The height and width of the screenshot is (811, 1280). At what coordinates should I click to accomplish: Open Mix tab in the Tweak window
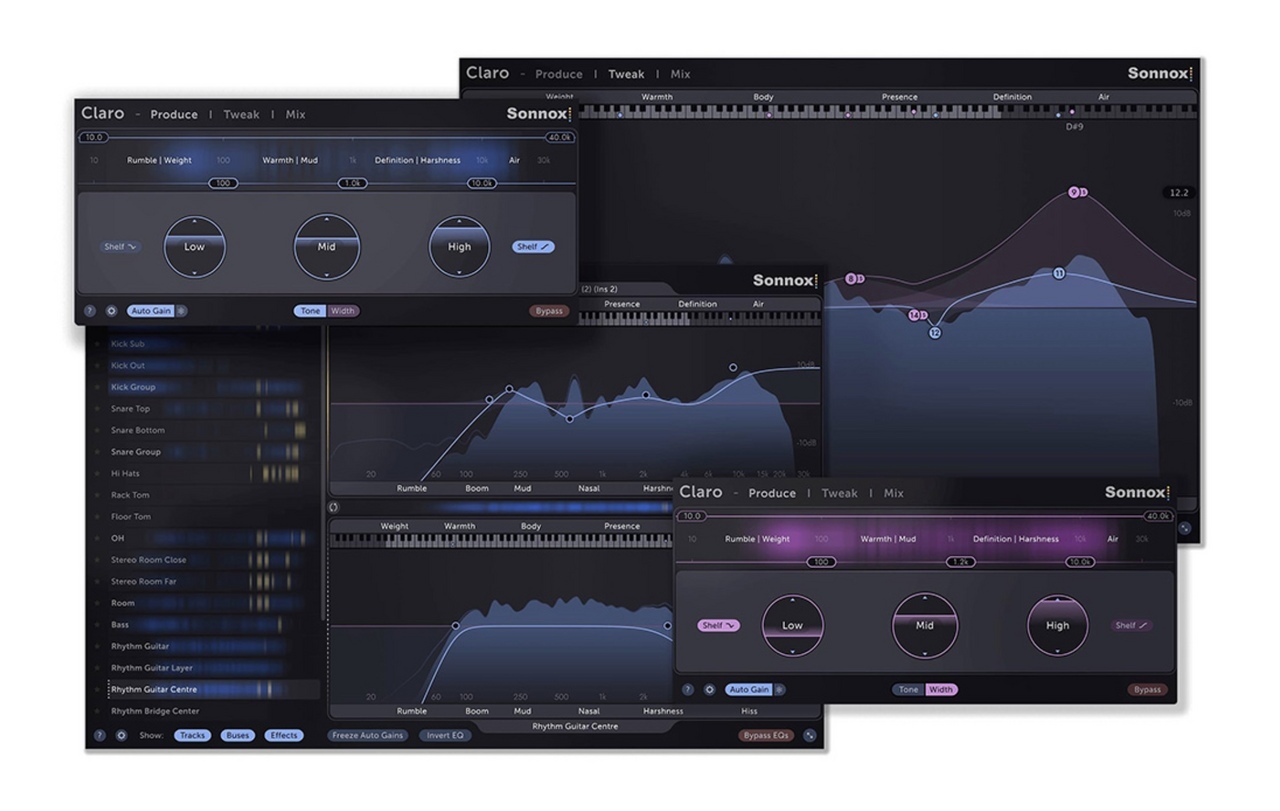pyautogui.click(x=680, y=74)
